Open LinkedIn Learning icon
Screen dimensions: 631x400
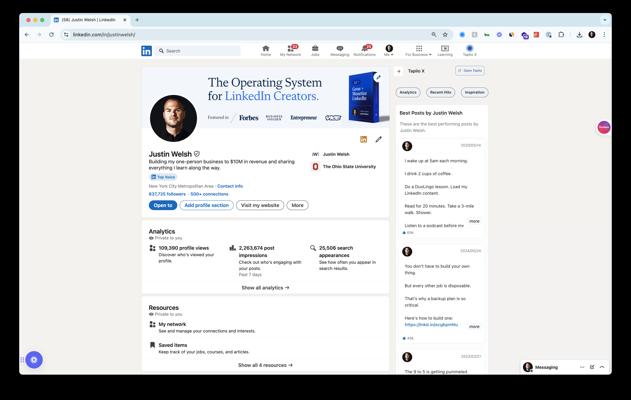[x=445, y=49]
